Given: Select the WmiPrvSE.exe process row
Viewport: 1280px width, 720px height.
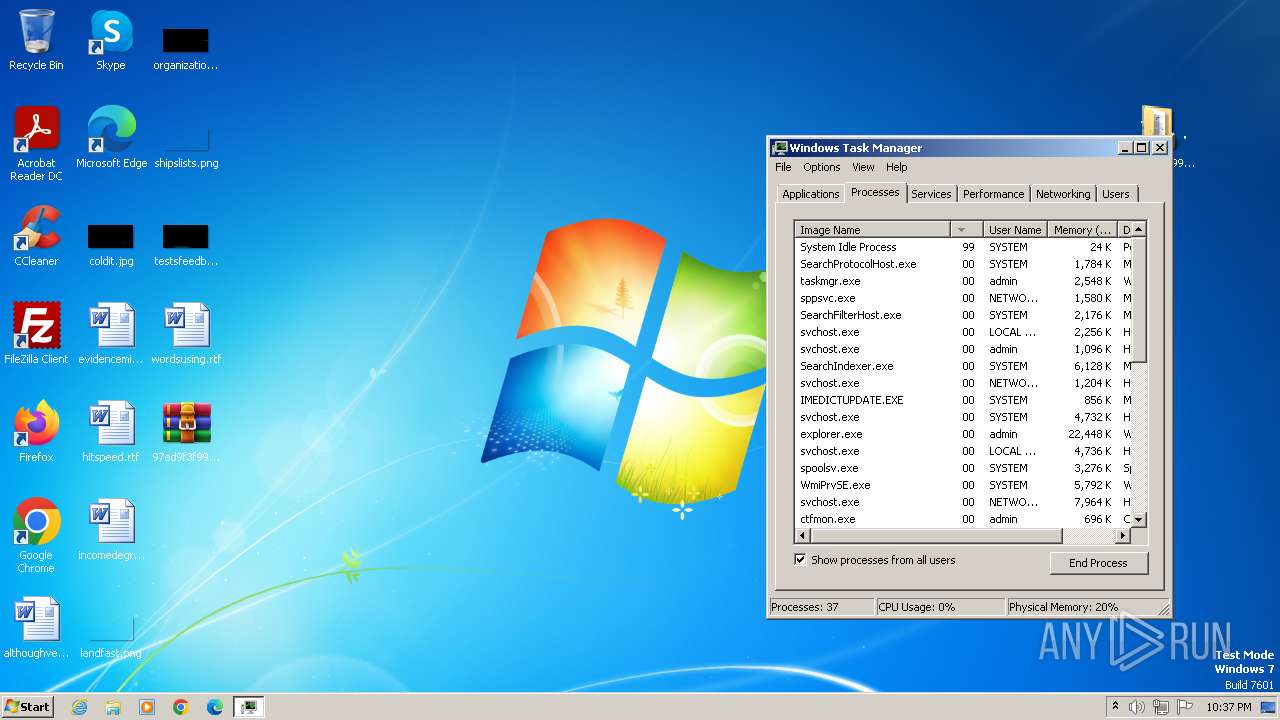Looking at the screenshot, I should click(x=963, y=485).
